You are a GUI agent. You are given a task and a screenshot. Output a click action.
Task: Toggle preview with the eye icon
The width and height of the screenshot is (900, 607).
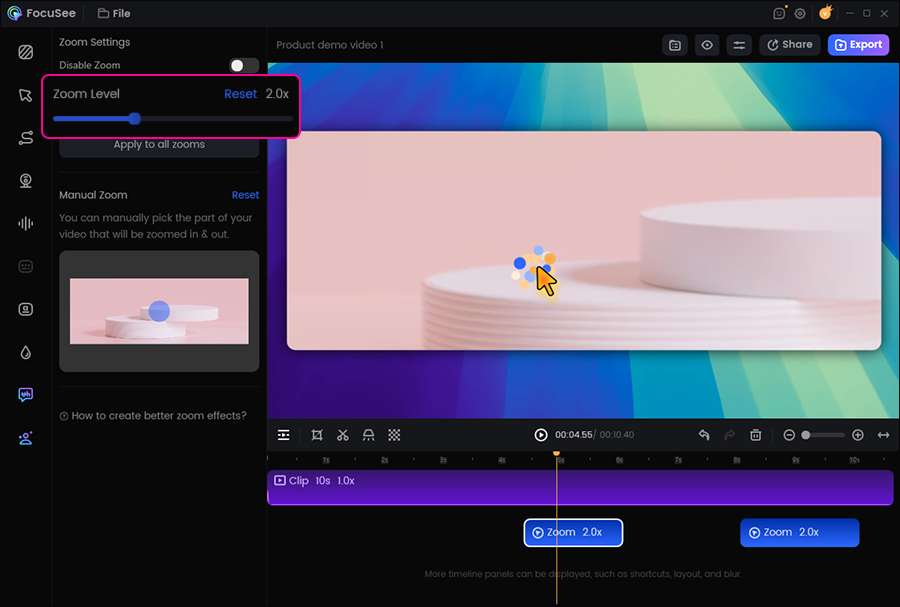pos(707,45)
